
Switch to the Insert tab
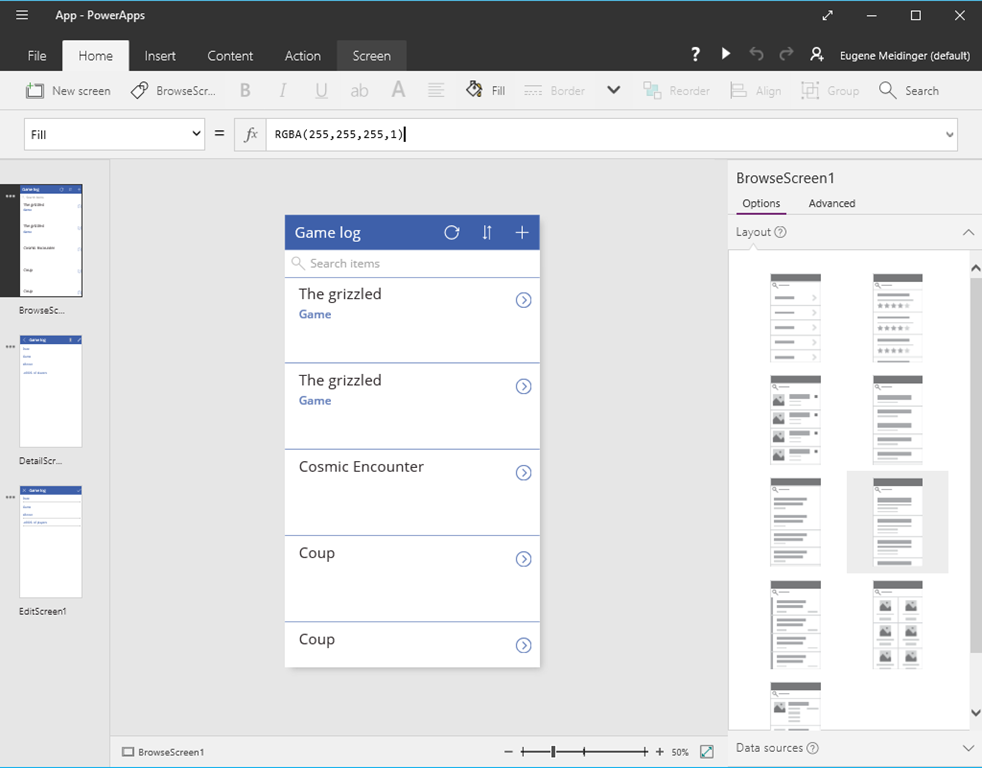[160, 56]
